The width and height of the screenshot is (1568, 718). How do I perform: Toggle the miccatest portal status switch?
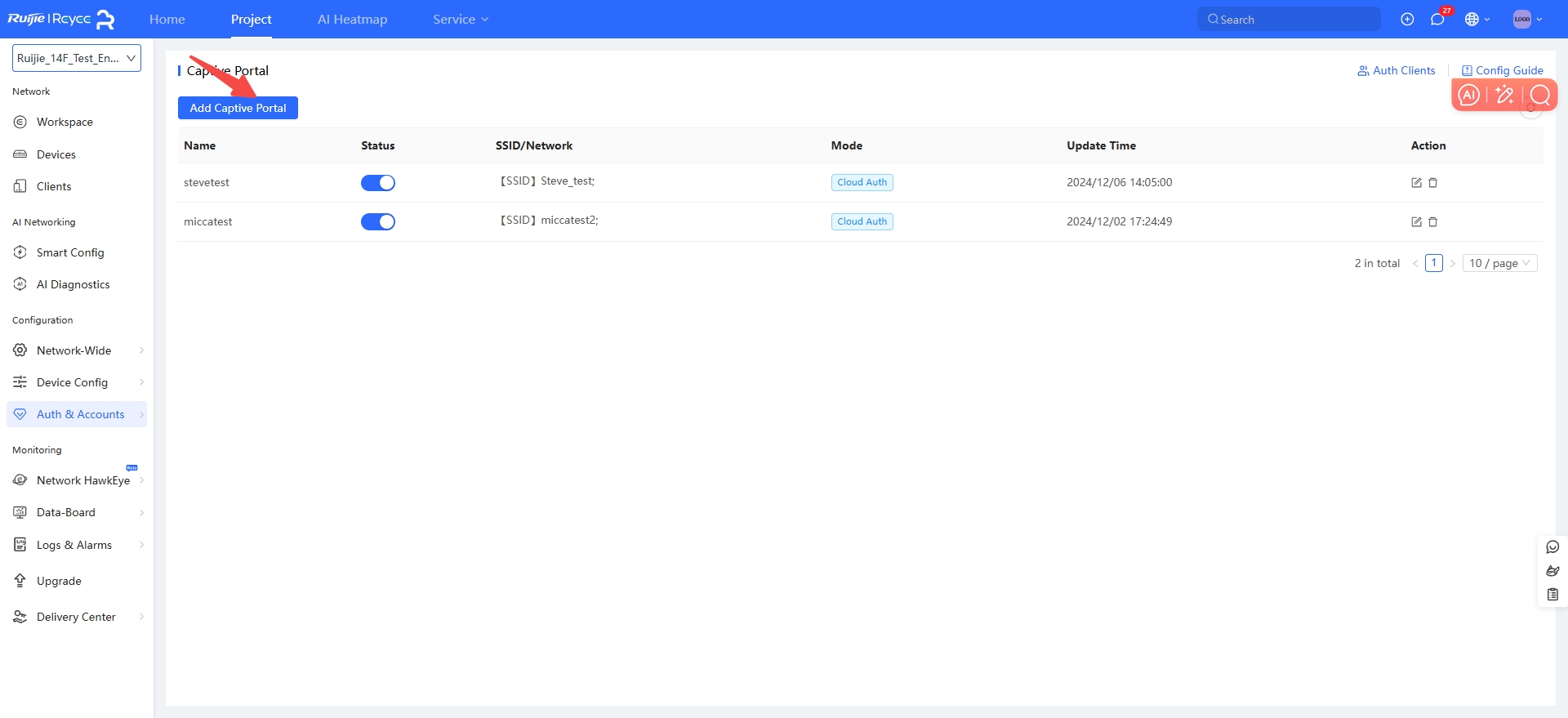pyautogui.click(x=378, y=222)
